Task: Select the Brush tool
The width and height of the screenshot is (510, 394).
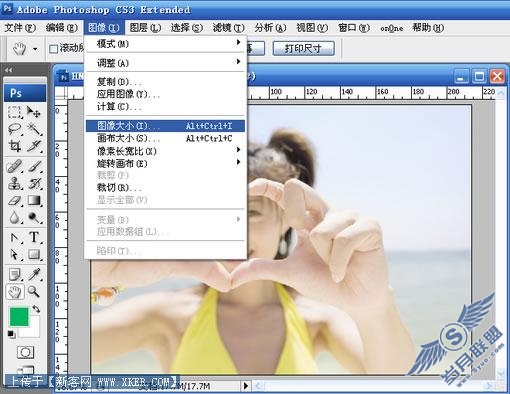Action: click(x=34, y=166)
